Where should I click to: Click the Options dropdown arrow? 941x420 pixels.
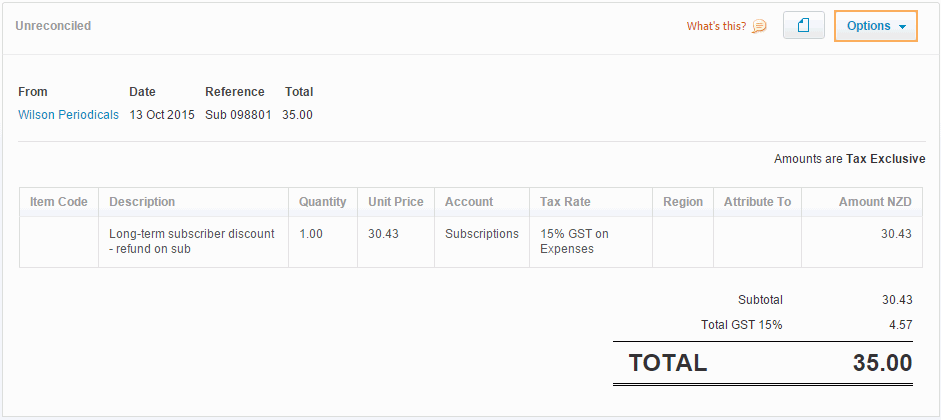point(903,27)
